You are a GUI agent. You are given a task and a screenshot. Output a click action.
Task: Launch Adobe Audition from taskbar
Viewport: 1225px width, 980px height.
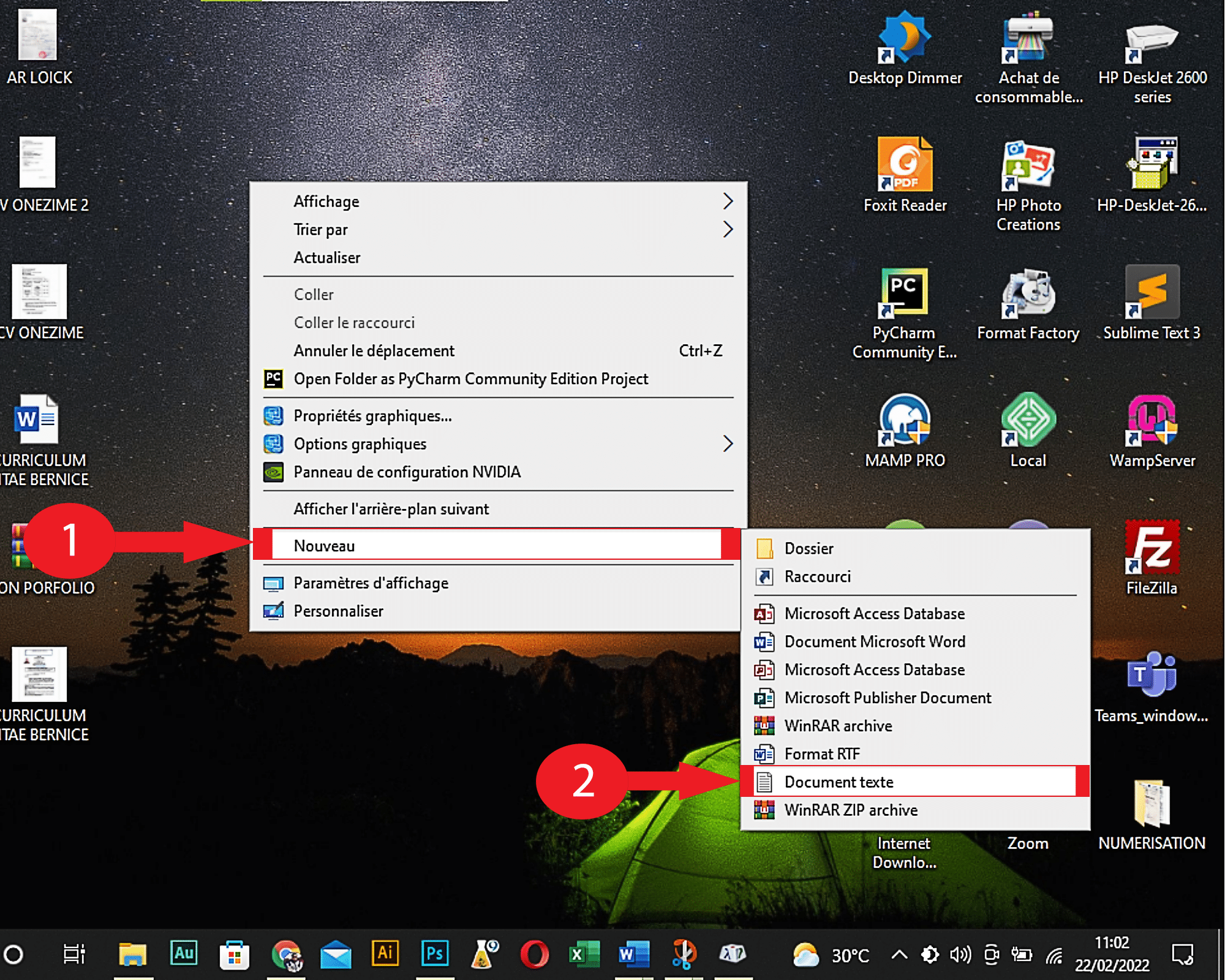point(184,953)
